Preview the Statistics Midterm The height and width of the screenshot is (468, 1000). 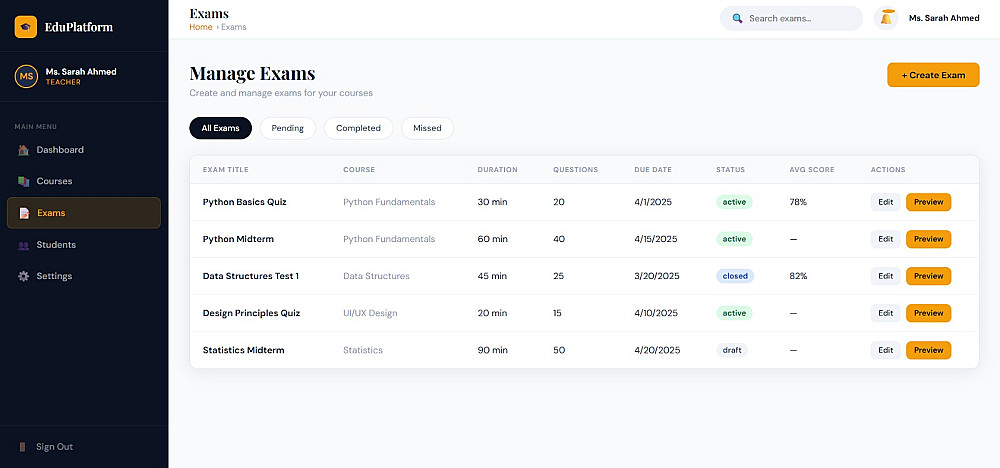click(x=929, y=350)
